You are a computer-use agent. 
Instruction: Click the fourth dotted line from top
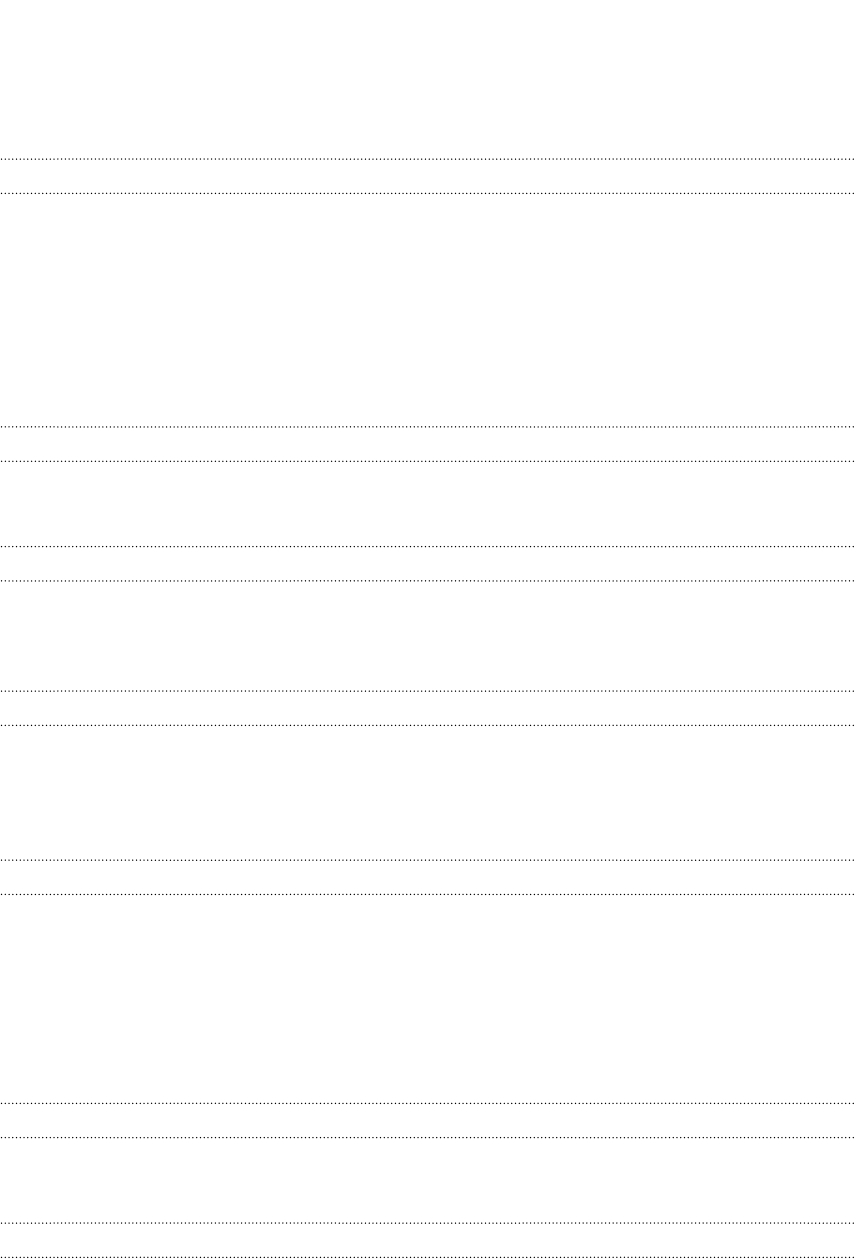(427, 461)
